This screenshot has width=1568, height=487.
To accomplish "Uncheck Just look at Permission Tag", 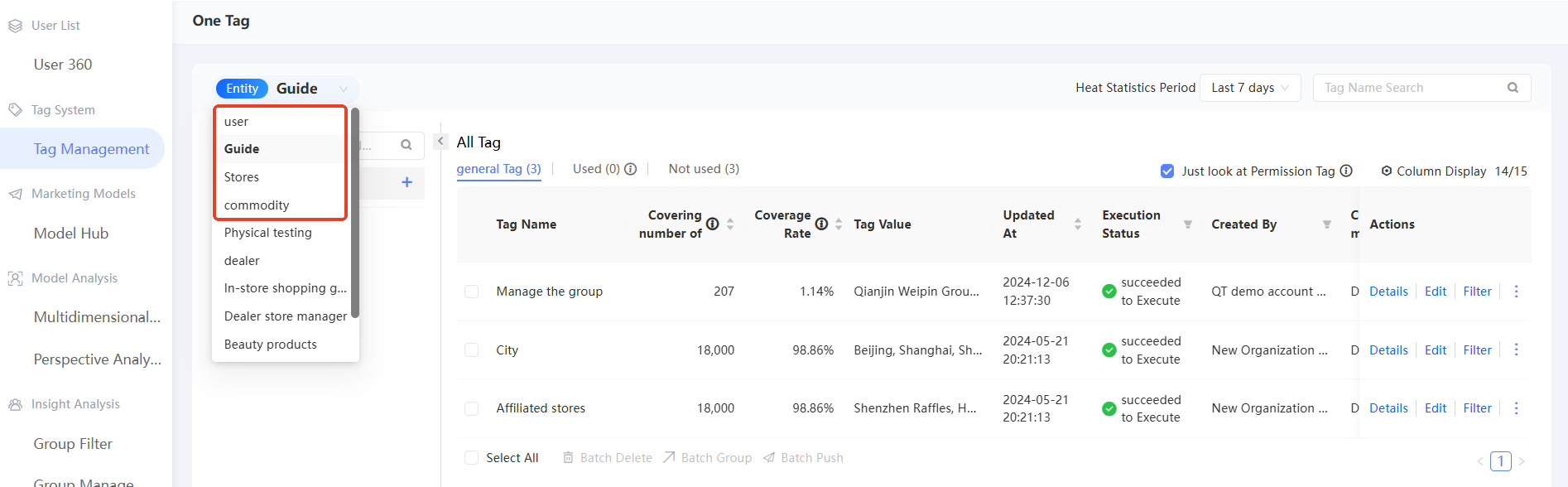I will (1167, 171).
